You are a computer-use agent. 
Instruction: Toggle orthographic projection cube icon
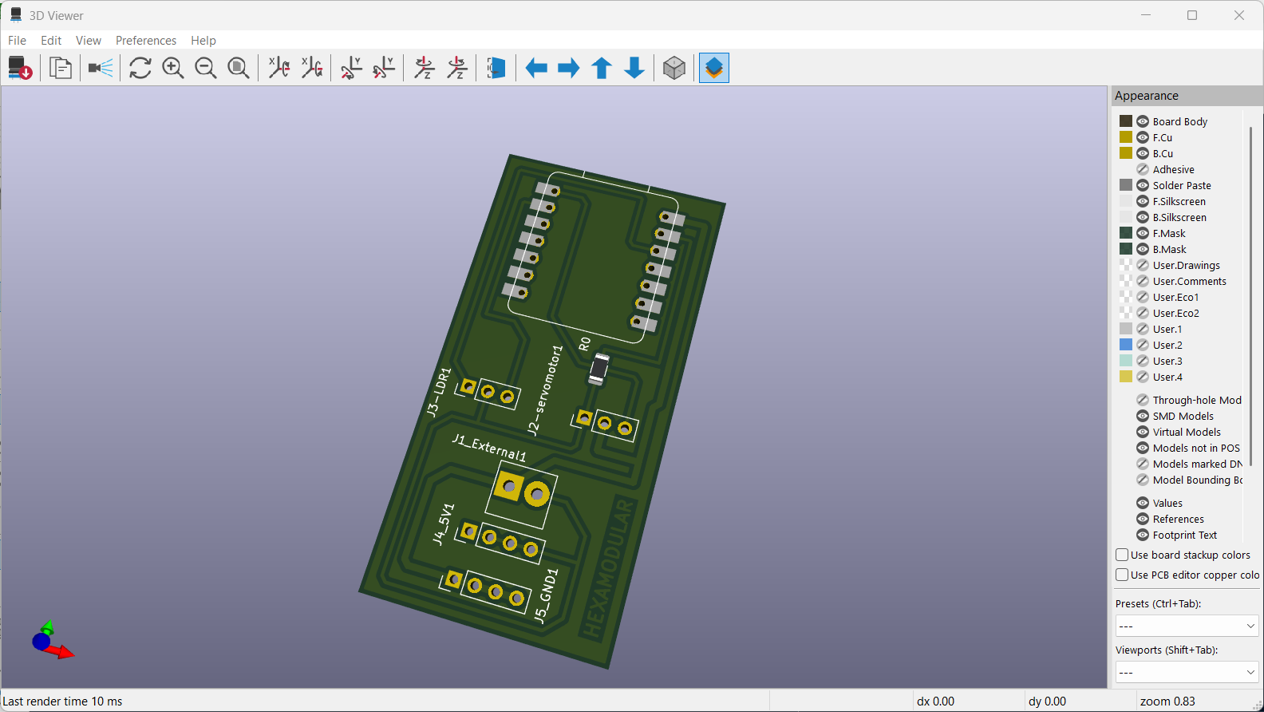[674, 68]
